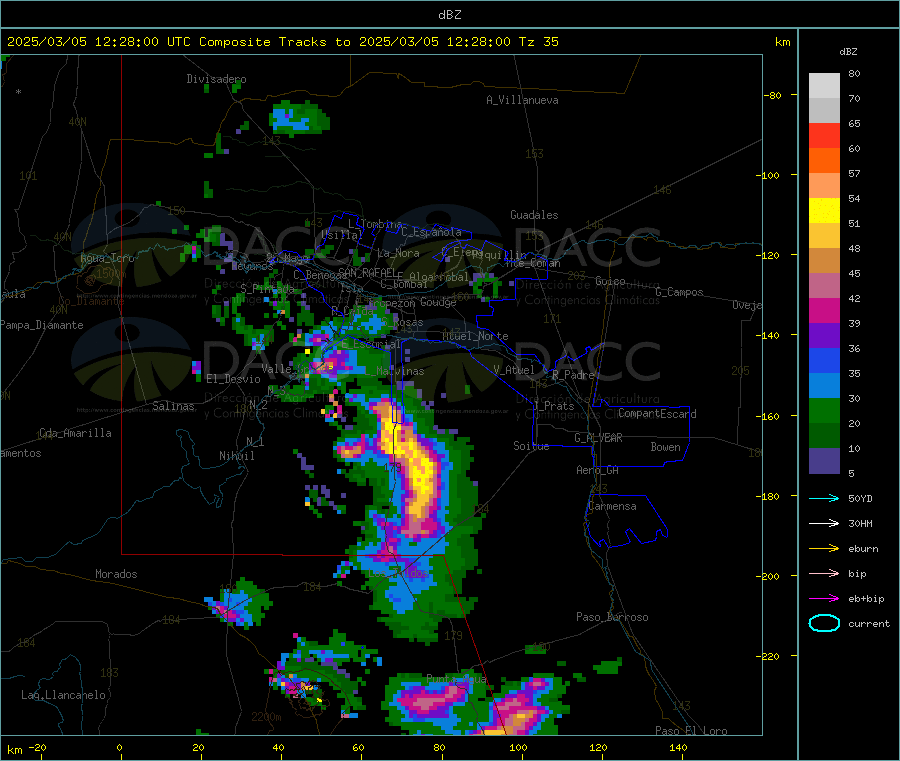Click the cyan 'current' ellipse legend symbol
The height and width of the screenshot is (761, 900).
pos(824,623)
